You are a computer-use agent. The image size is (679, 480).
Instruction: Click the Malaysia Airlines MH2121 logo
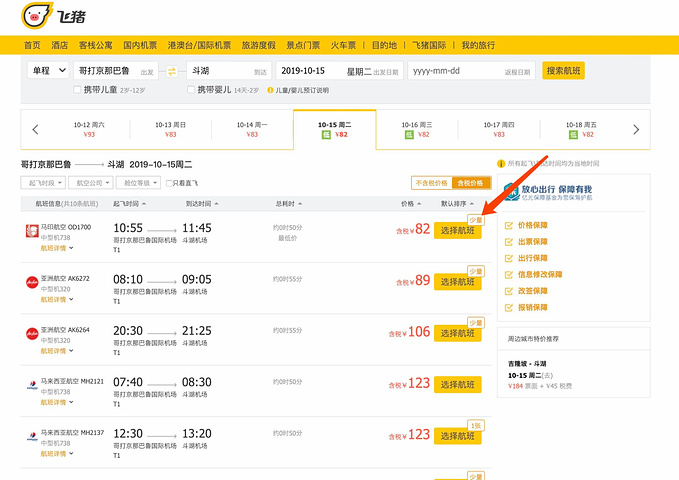click(31, 385)
